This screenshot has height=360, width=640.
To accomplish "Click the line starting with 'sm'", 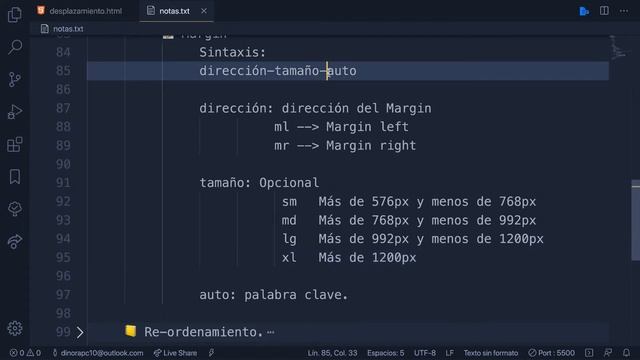I will (409, 202).
